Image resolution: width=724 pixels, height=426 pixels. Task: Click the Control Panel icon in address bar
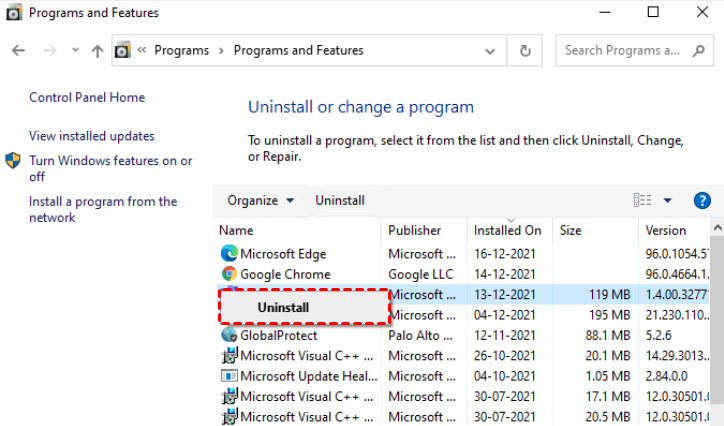coord(123,50)
